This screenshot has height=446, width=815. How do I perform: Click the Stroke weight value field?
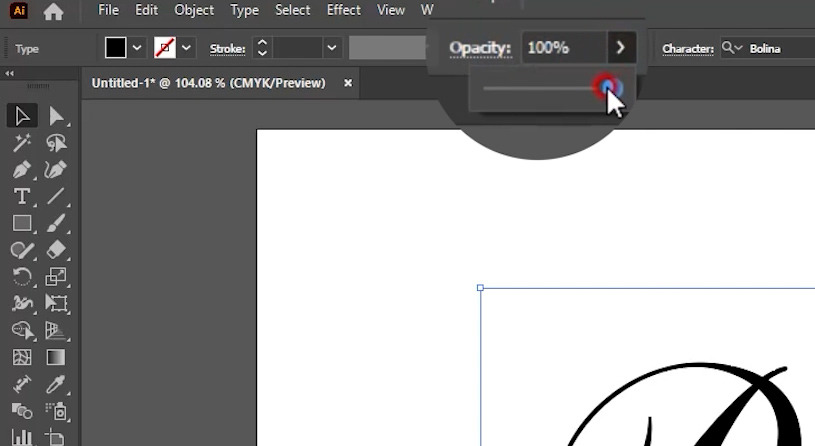[297, 48]
